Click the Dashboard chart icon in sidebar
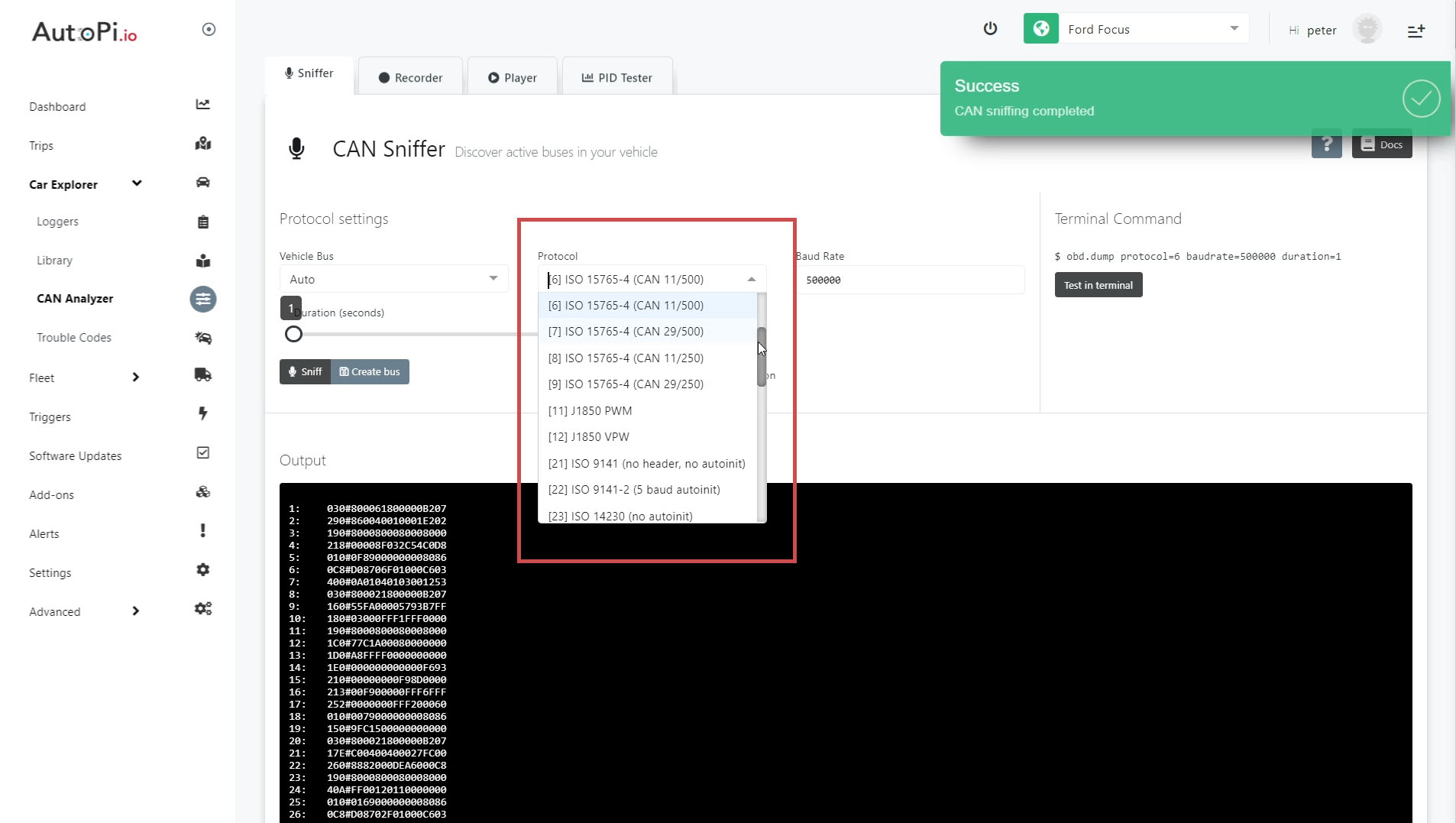The height and width of the screenshot is (823, 1456). click(202, 105)
